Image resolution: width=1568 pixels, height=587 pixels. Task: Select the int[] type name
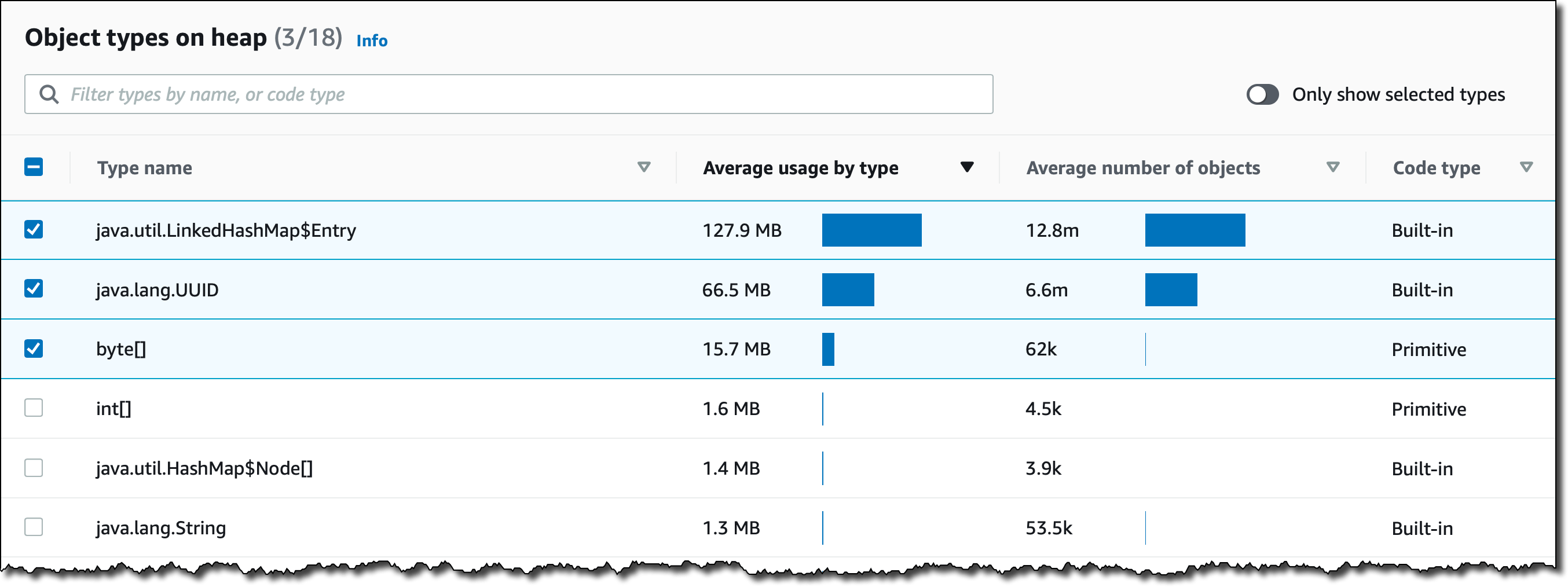point(114,409)
